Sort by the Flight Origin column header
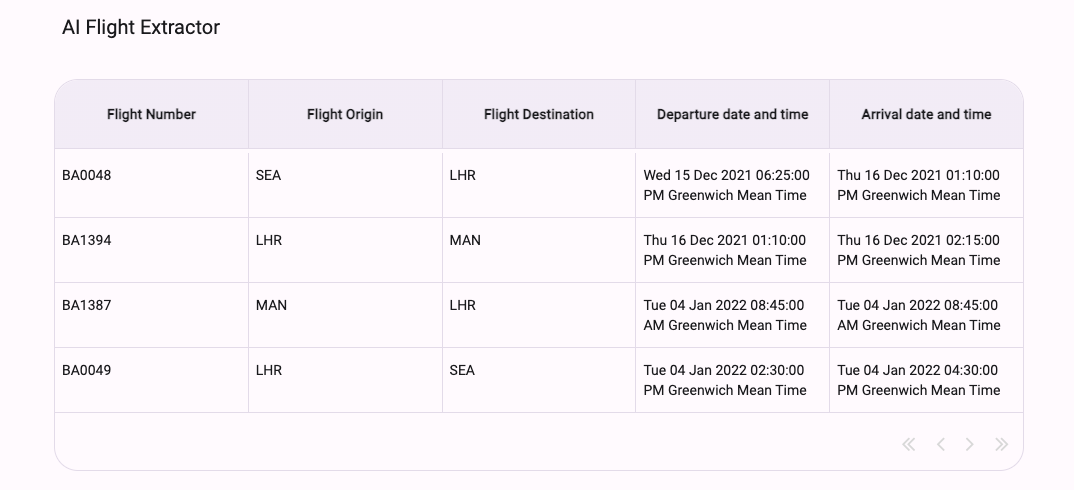Image resolution: width=1074 pixels, height=490 pixels. (x=345, y=114)
